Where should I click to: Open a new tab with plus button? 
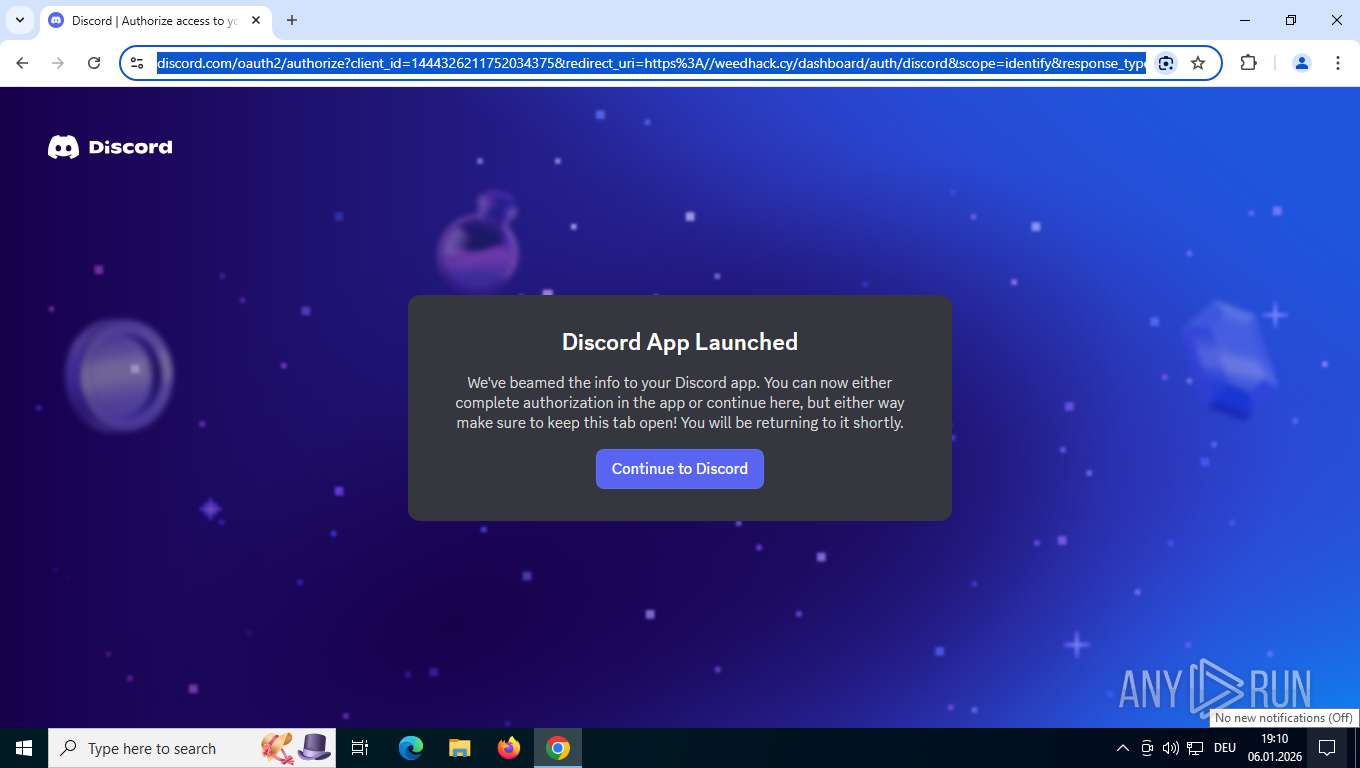(292, 20)
